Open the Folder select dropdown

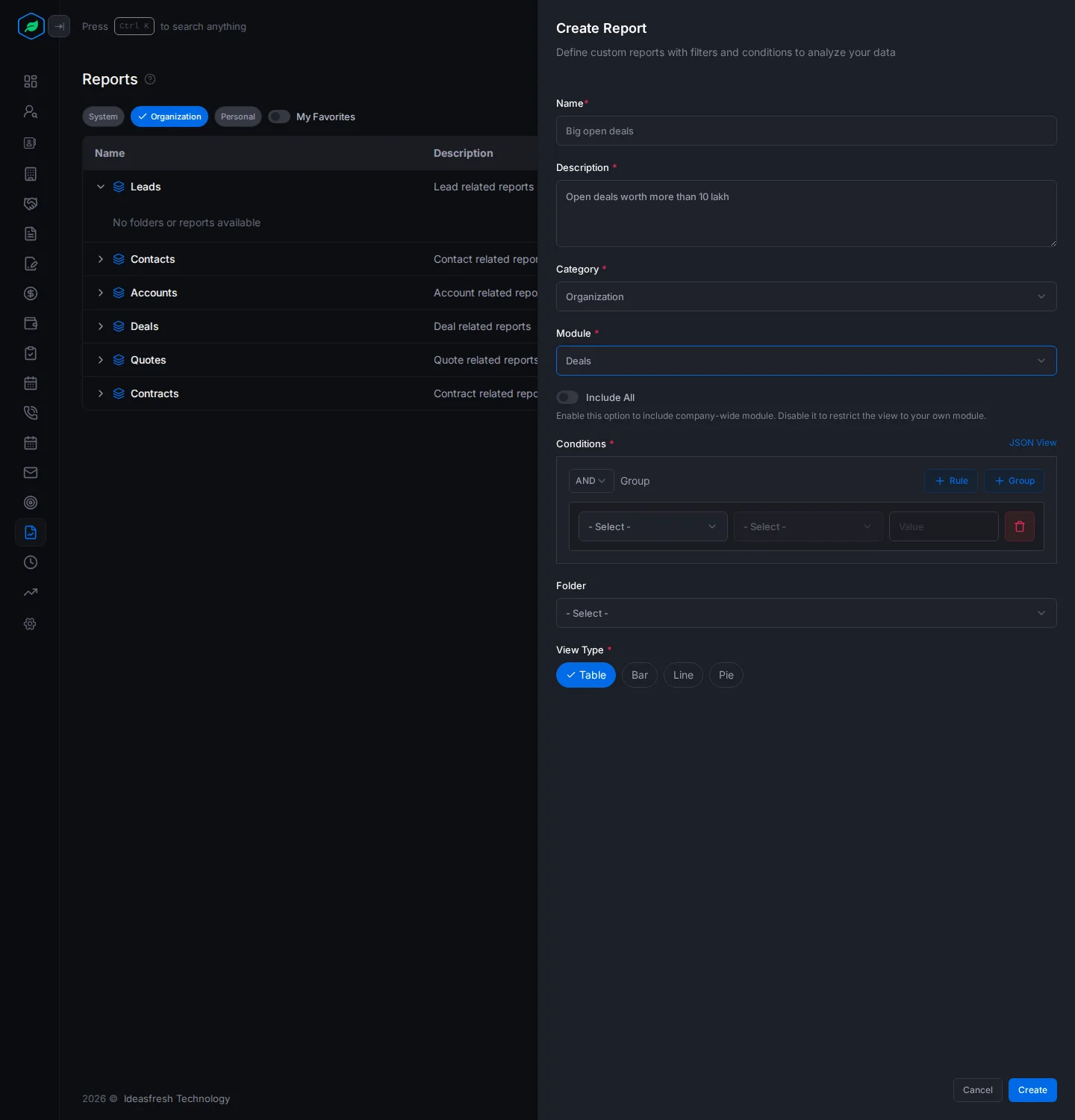pos(806,613)
